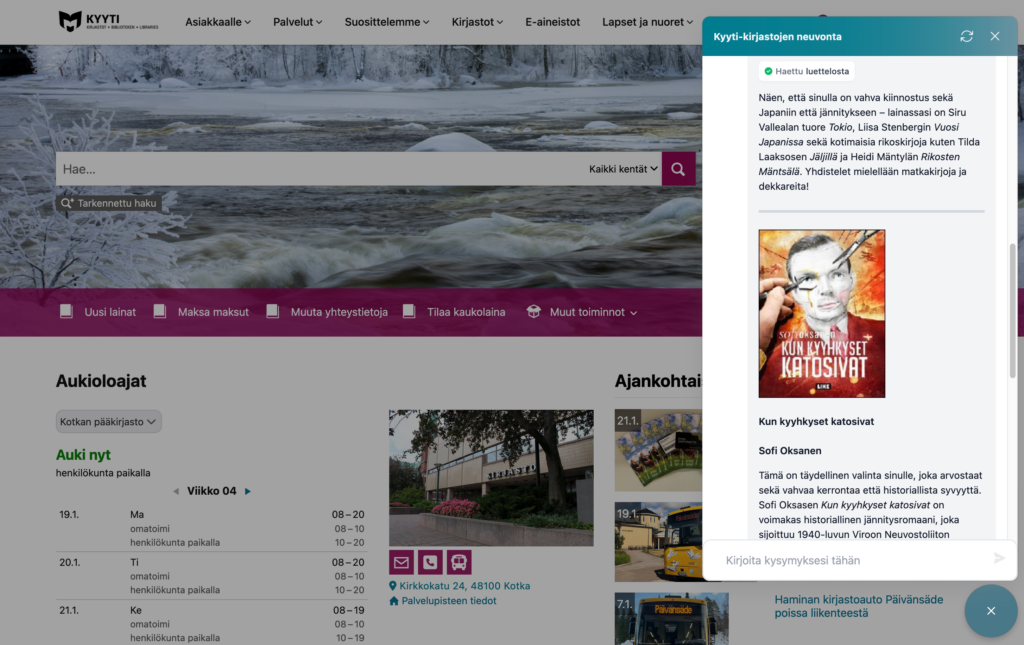Send the chat message with the arrow icon
Viewport: 1024px width, 645px height.
pos(999,559)
